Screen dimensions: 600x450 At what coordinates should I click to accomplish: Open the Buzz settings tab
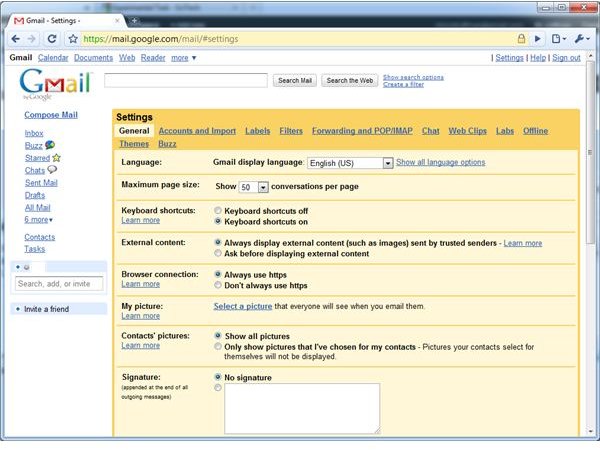(167, 144)
